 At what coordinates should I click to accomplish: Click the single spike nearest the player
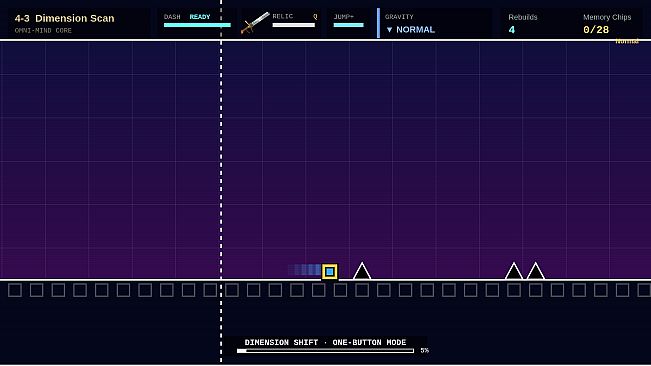(x=362, y=271)
